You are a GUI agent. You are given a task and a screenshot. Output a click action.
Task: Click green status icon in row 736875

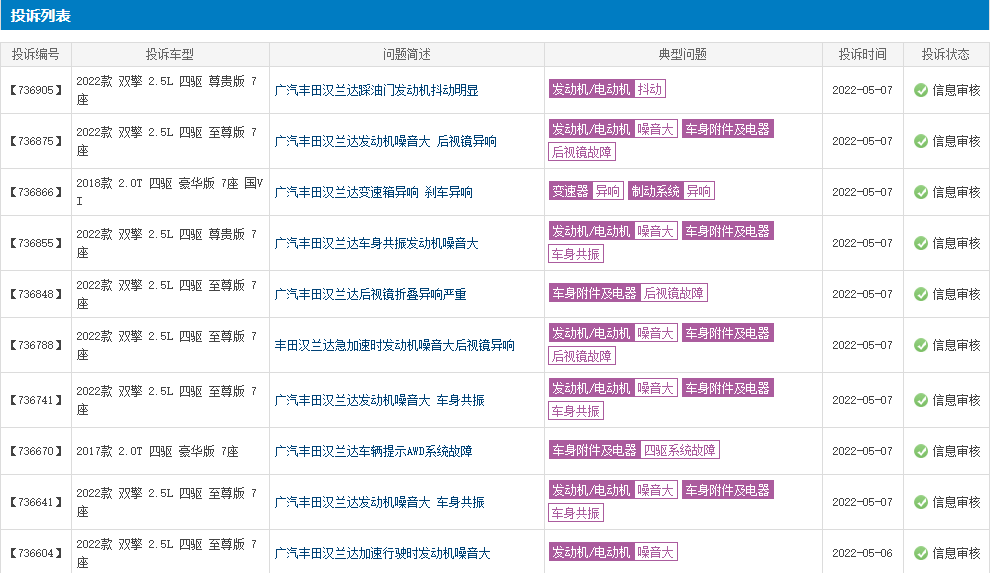[921, 141]
